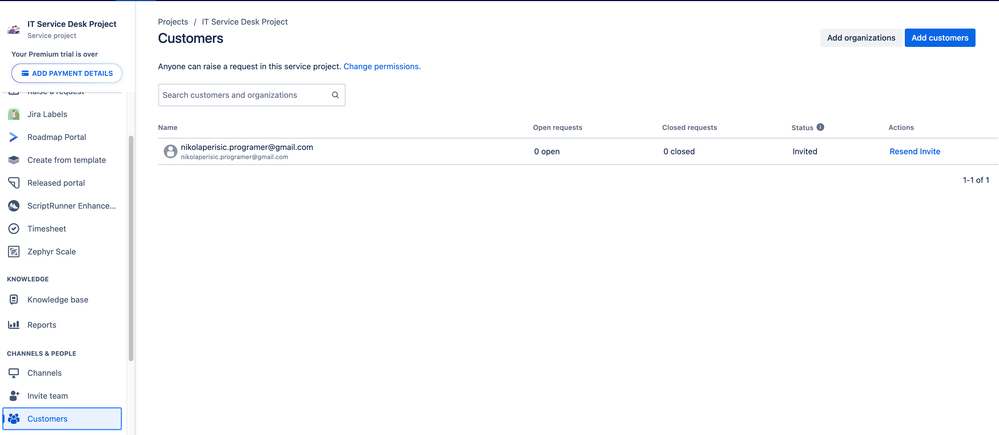Click the nikolaperisic customer avatar icon
Screen dimensions: 999x435
[x=170, y=152]
